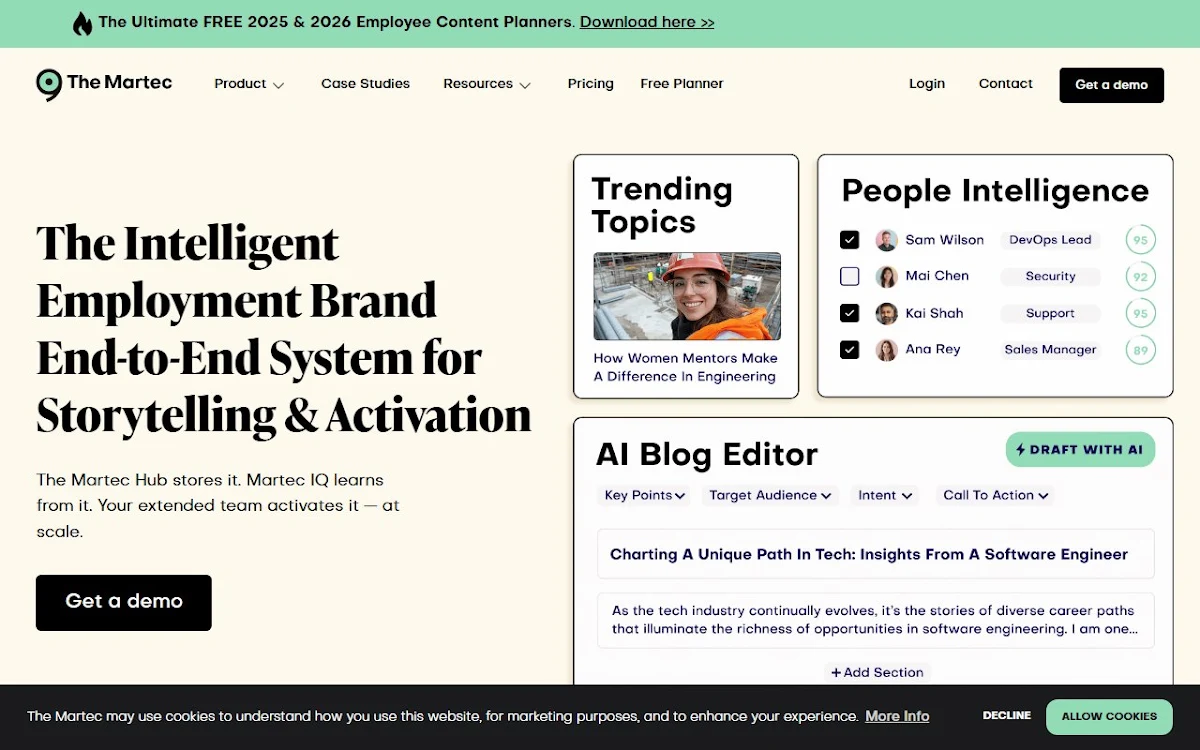Viewport: 1200px width, 750px height.
Task: Click Mai Chen's score circle 92
Action: coord(1139,277)
